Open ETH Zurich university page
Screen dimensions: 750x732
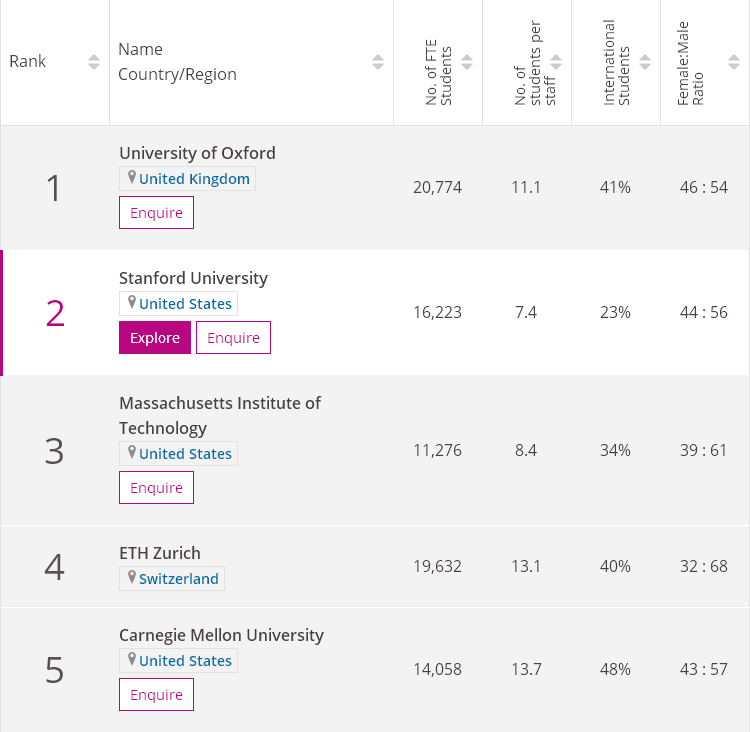tap(159, 553)
